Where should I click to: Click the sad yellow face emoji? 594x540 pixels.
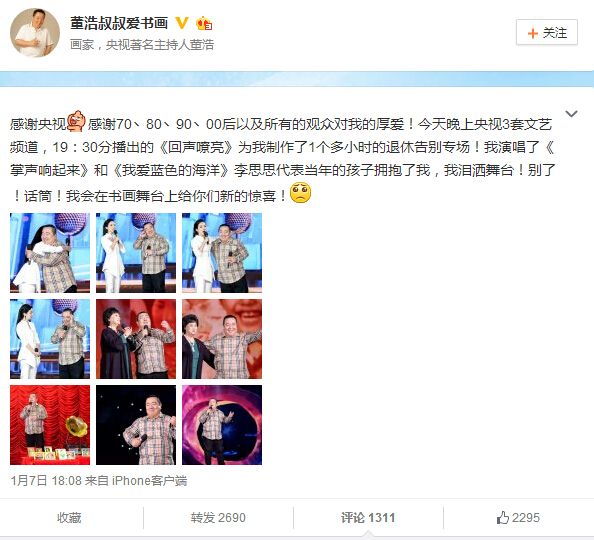pyautogui.click(x=300, y=193)
